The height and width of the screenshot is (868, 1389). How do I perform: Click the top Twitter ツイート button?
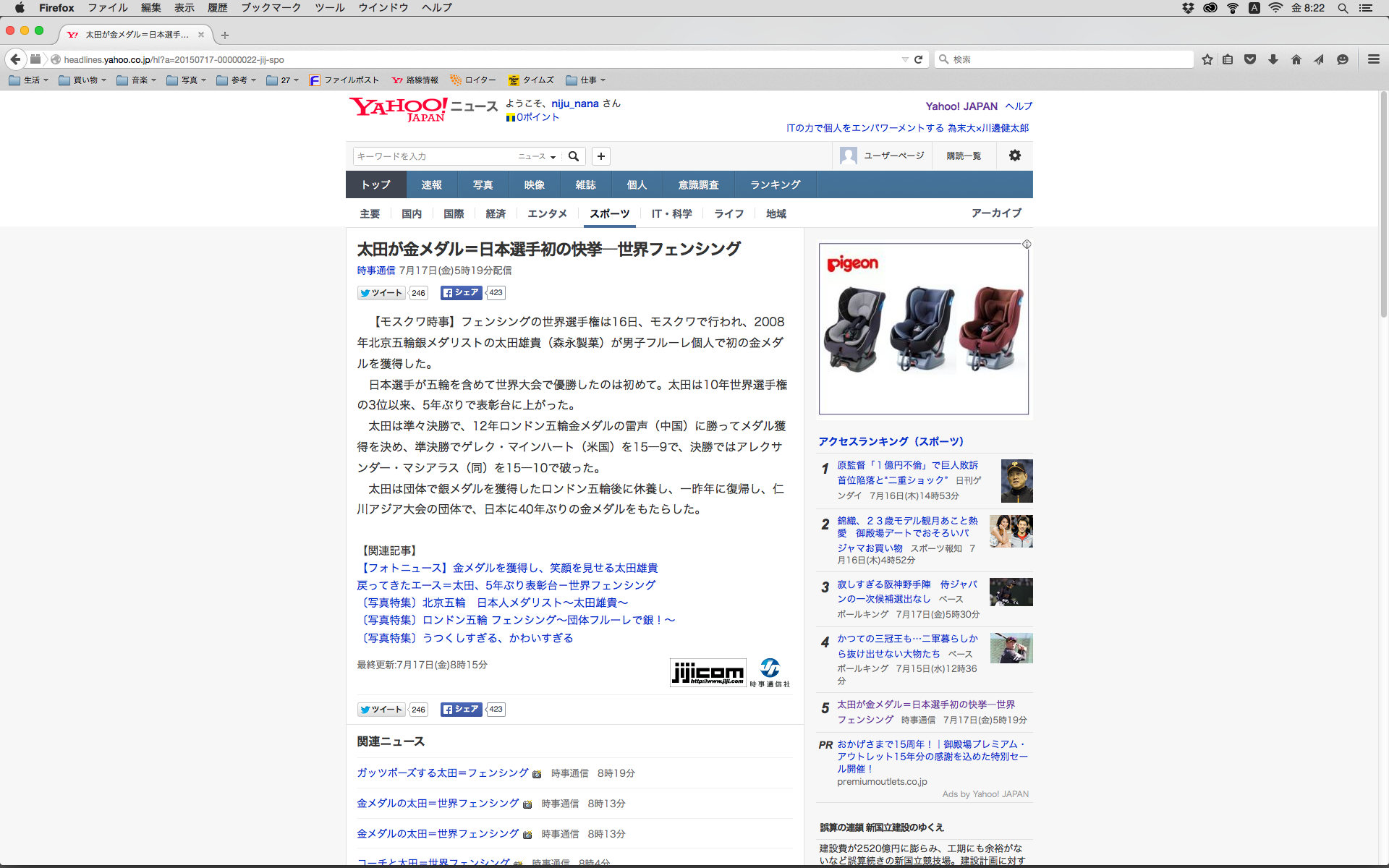pos(381,293)
